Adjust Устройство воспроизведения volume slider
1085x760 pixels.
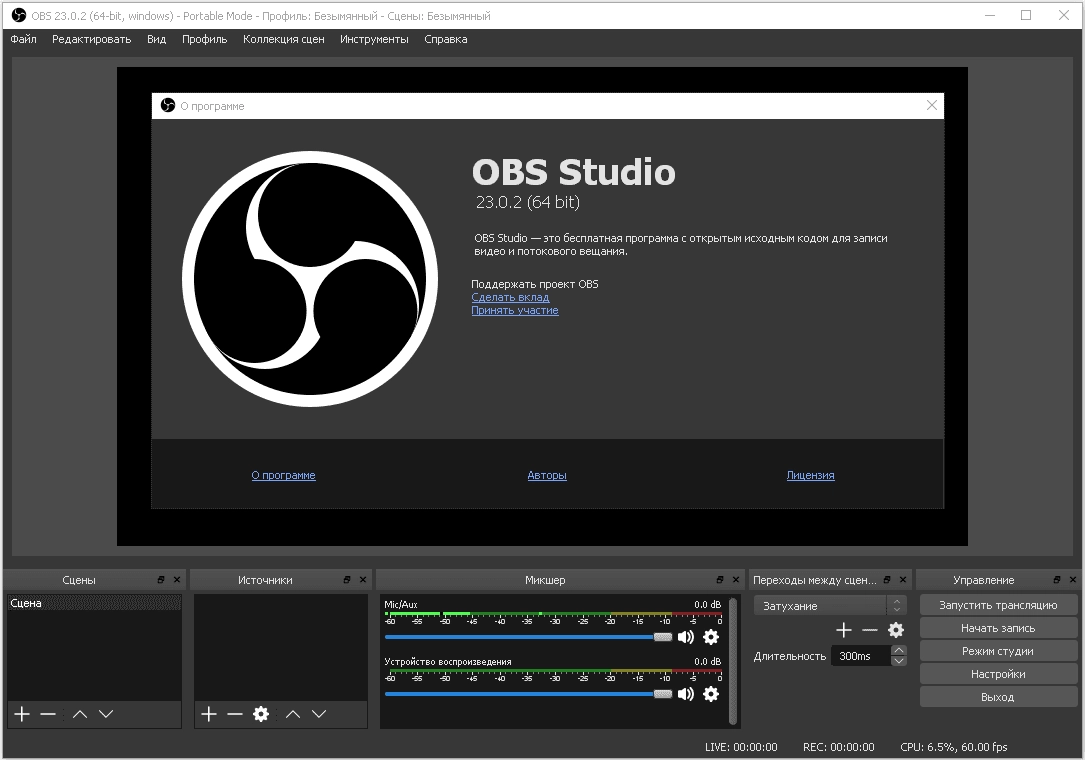(x=528, y=694)
